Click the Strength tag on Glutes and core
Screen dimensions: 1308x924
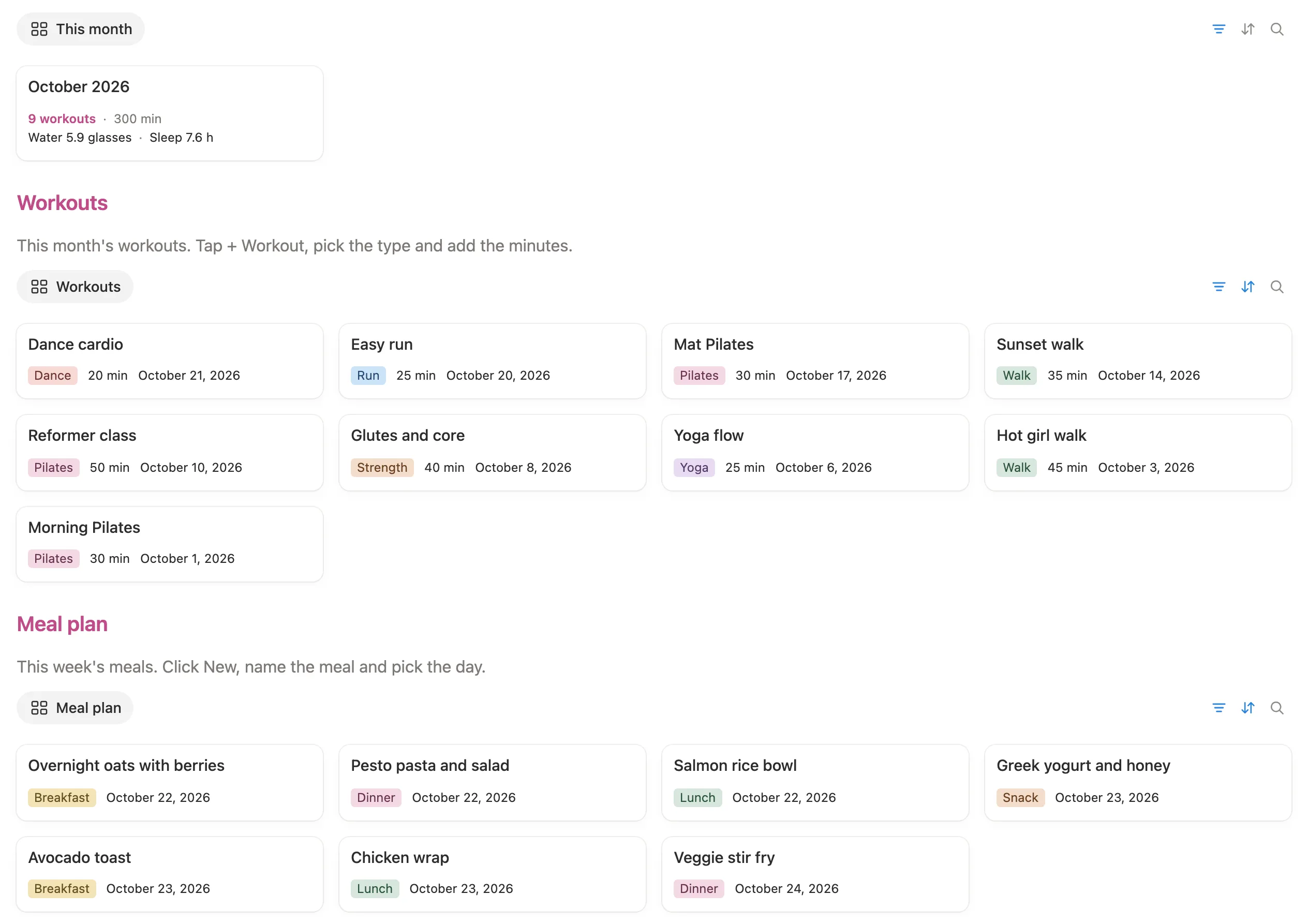click(382, 468)
